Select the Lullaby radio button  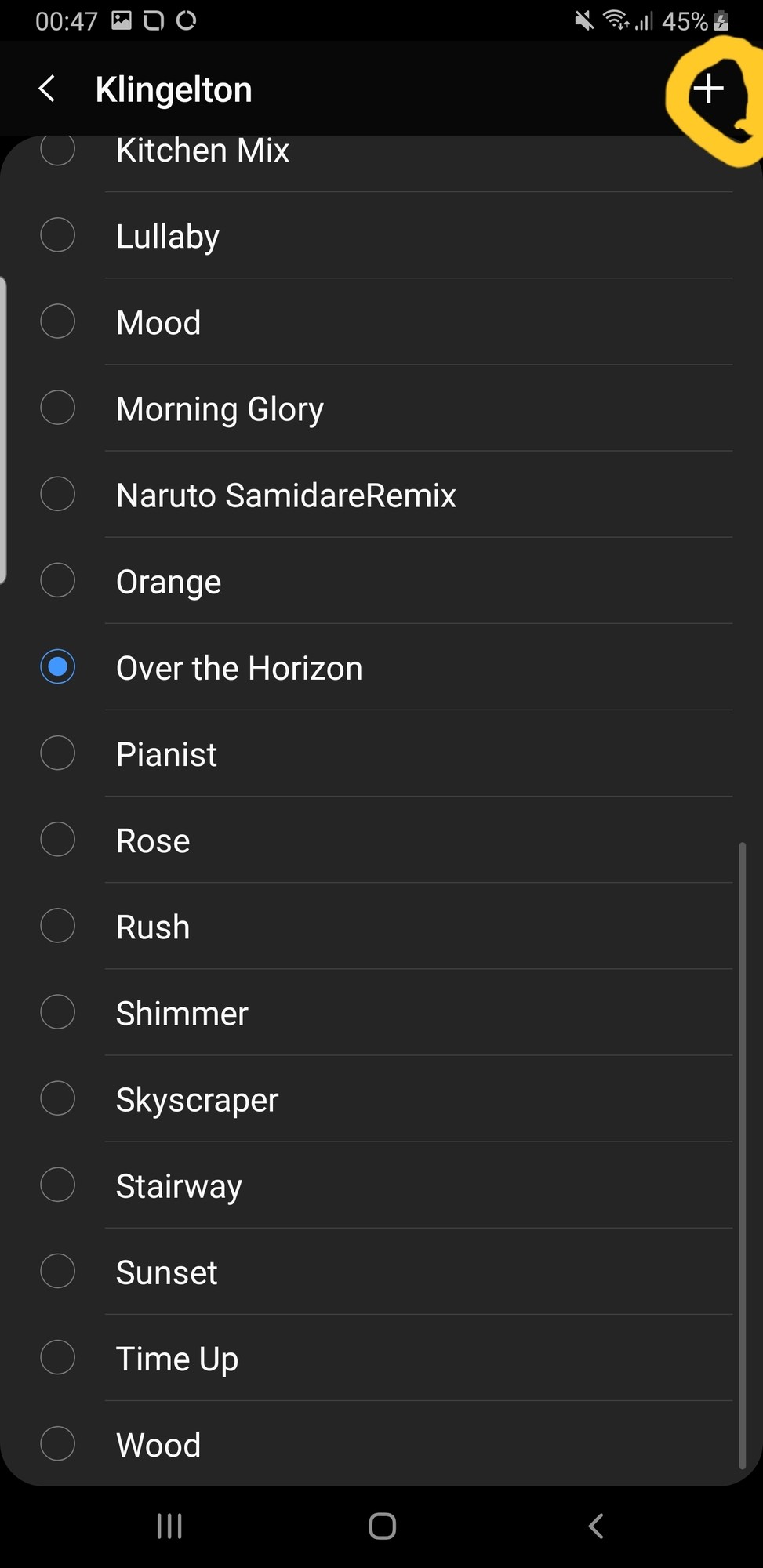(x=57, y=235)
